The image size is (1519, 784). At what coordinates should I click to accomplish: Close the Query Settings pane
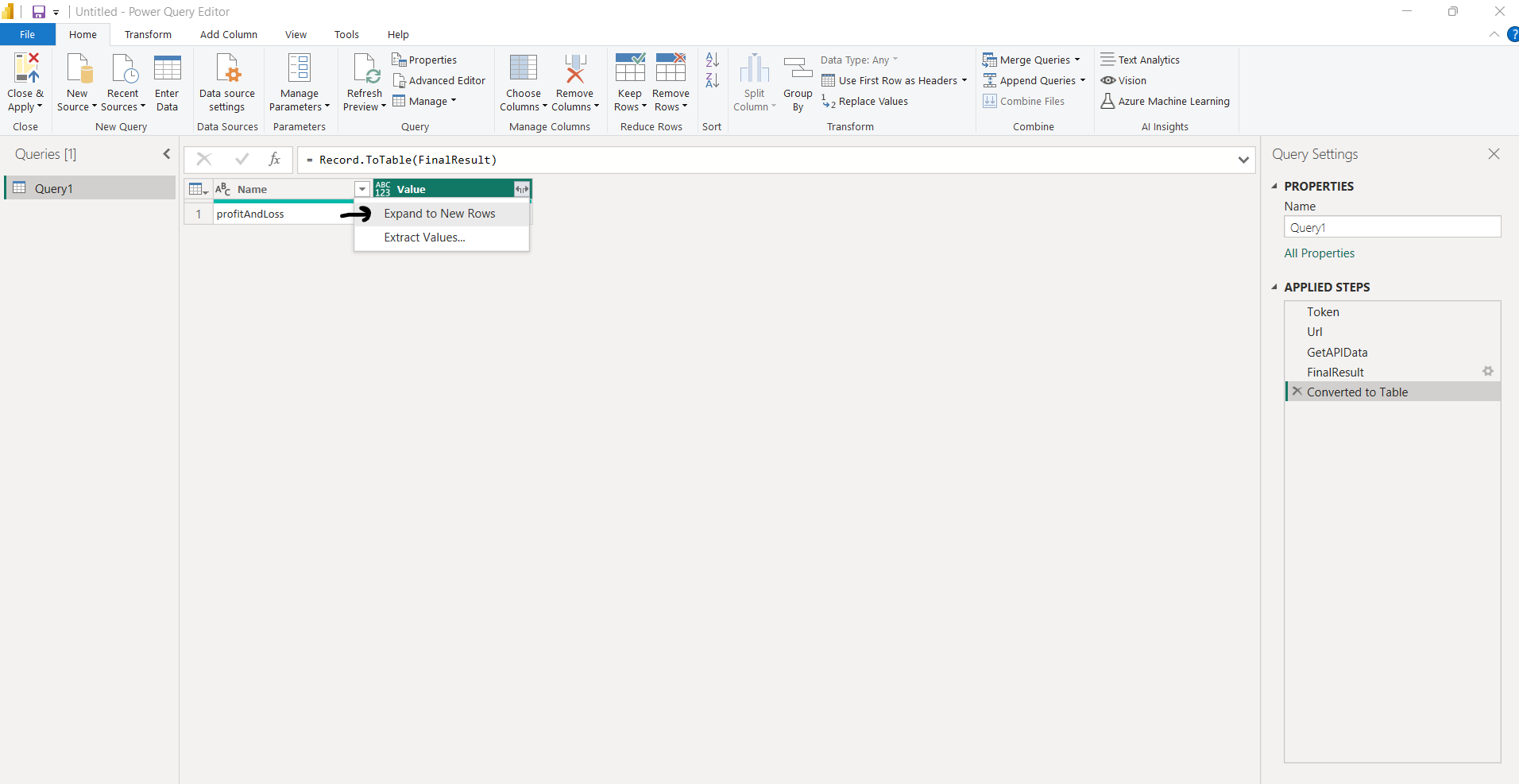(1494, 154)
